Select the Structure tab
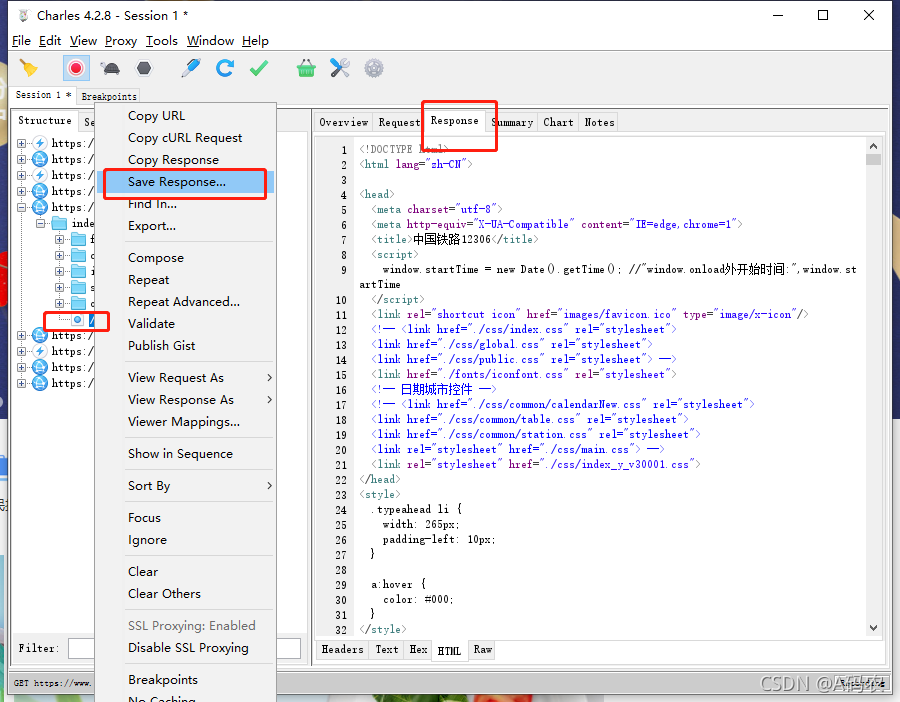 click(45, 121)
